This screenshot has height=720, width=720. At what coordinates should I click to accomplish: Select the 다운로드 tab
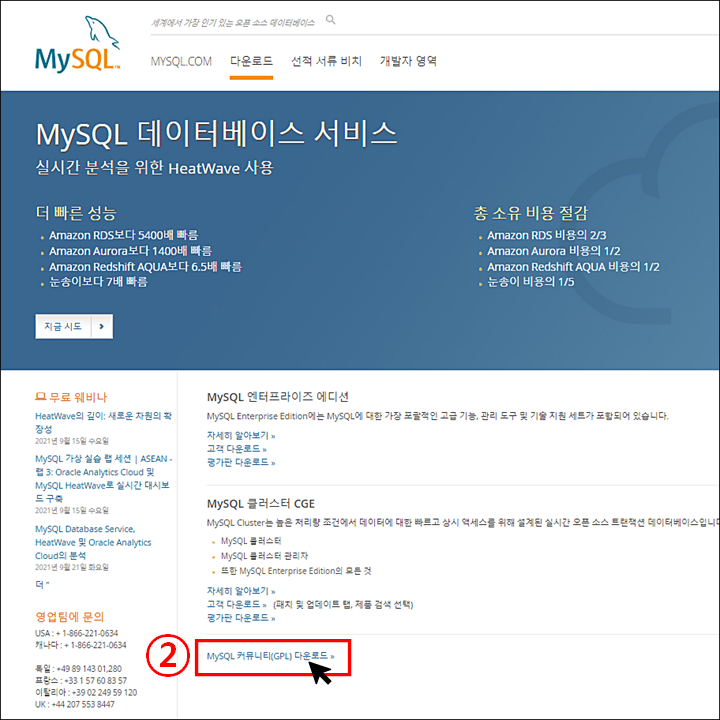(251, 61)
